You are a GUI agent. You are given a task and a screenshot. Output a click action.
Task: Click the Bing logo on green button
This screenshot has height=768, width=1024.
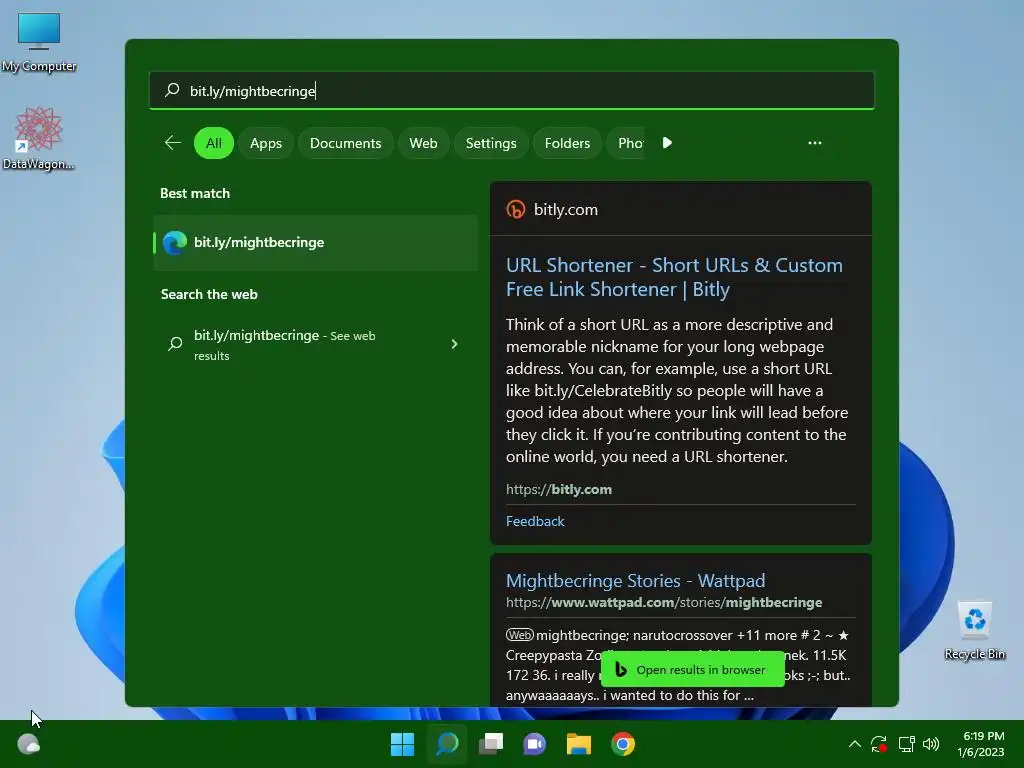click(621, 669)
